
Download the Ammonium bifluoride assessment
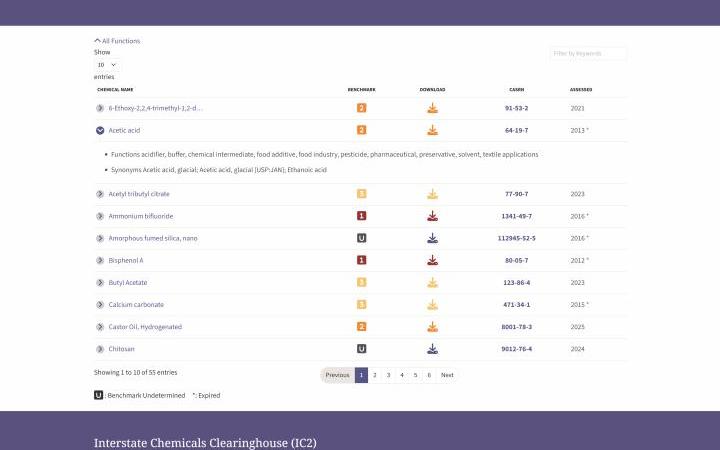pyautogui.click(x=432, y=216)
